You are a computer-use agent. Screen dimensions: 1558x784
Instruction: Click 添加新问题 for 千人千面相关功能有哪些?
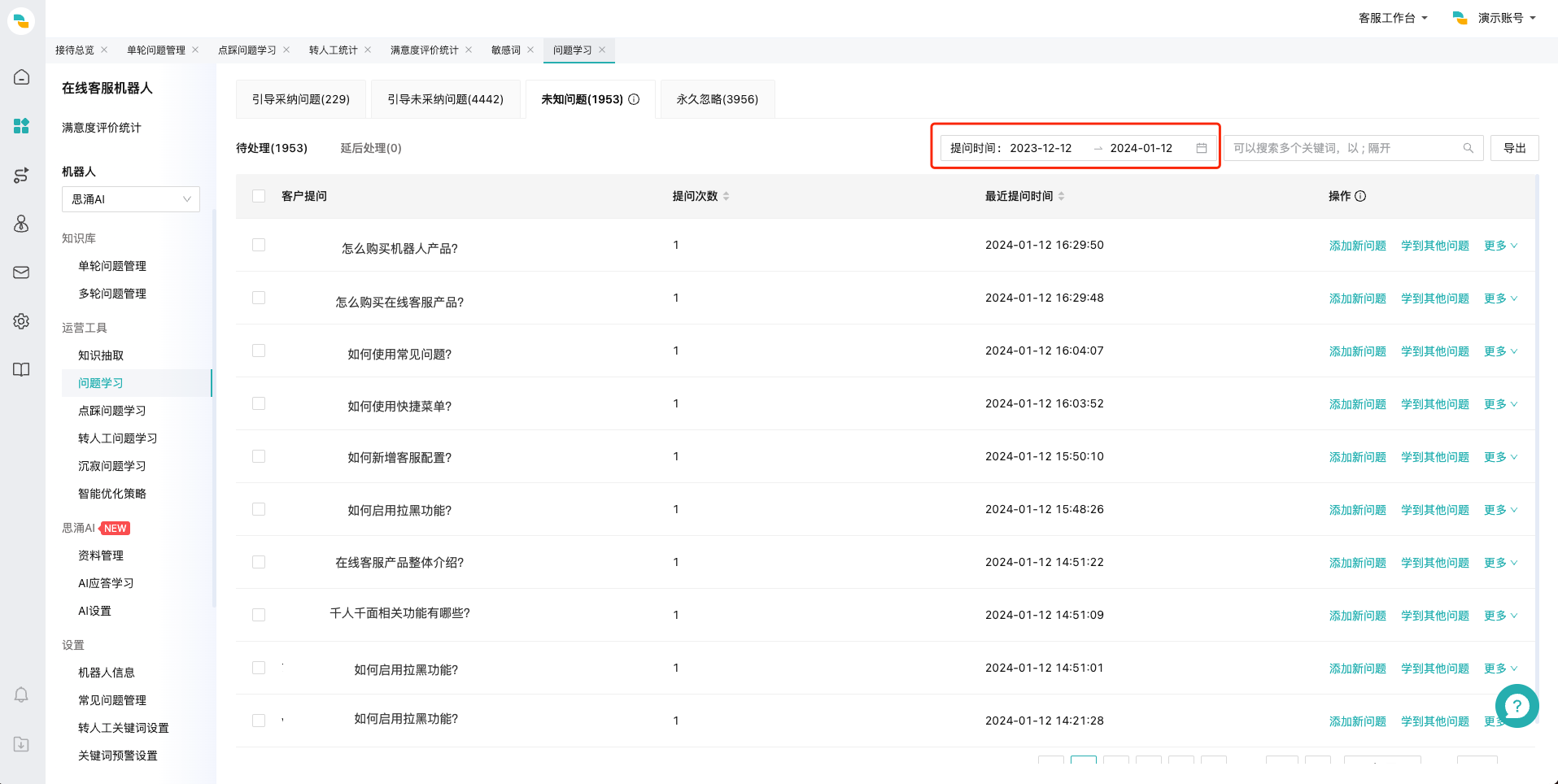[1358, 616]
